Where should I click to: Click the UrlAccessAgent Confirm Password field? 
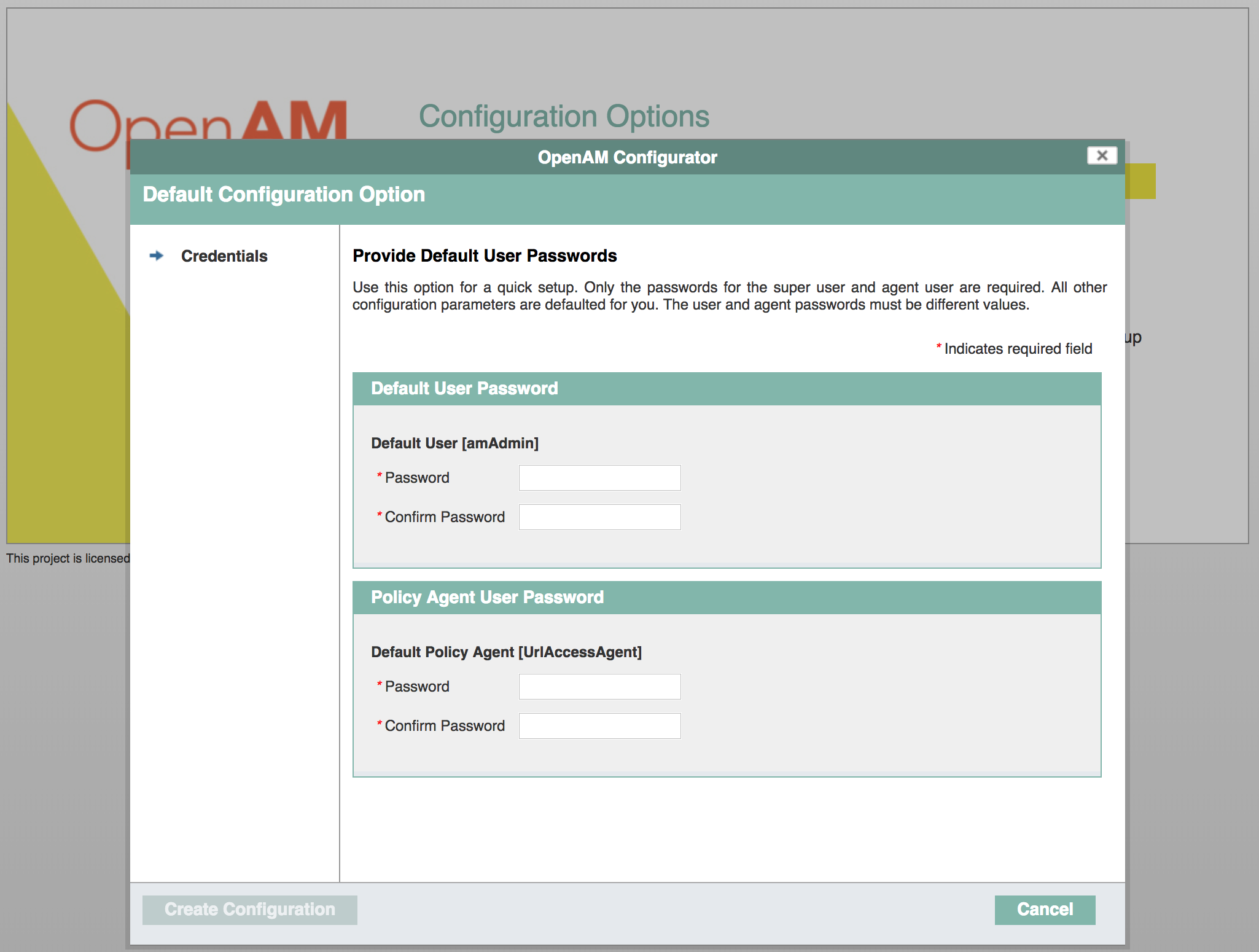pos(599,726)
